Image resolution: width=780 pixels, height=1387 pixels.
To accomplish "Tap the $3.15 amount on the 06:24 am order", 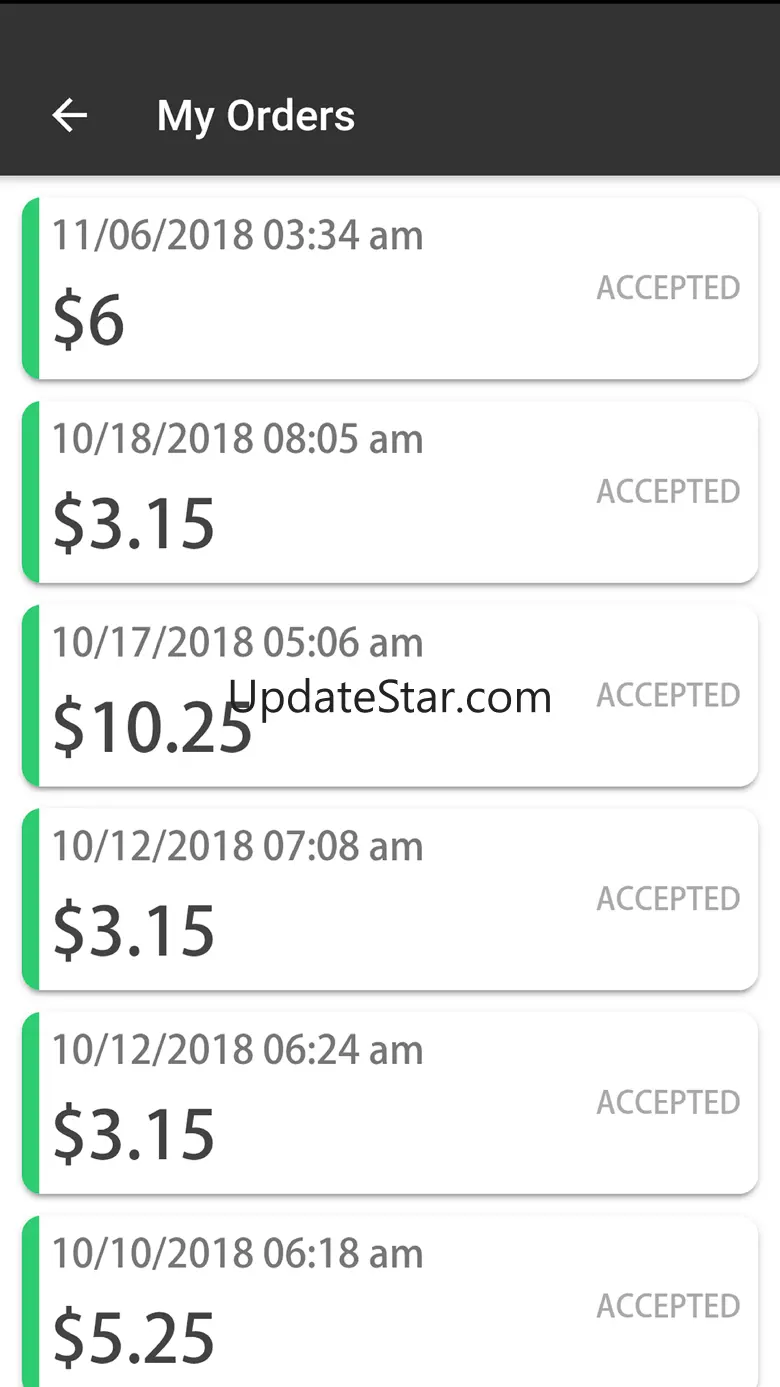I will click(134, 1135).
